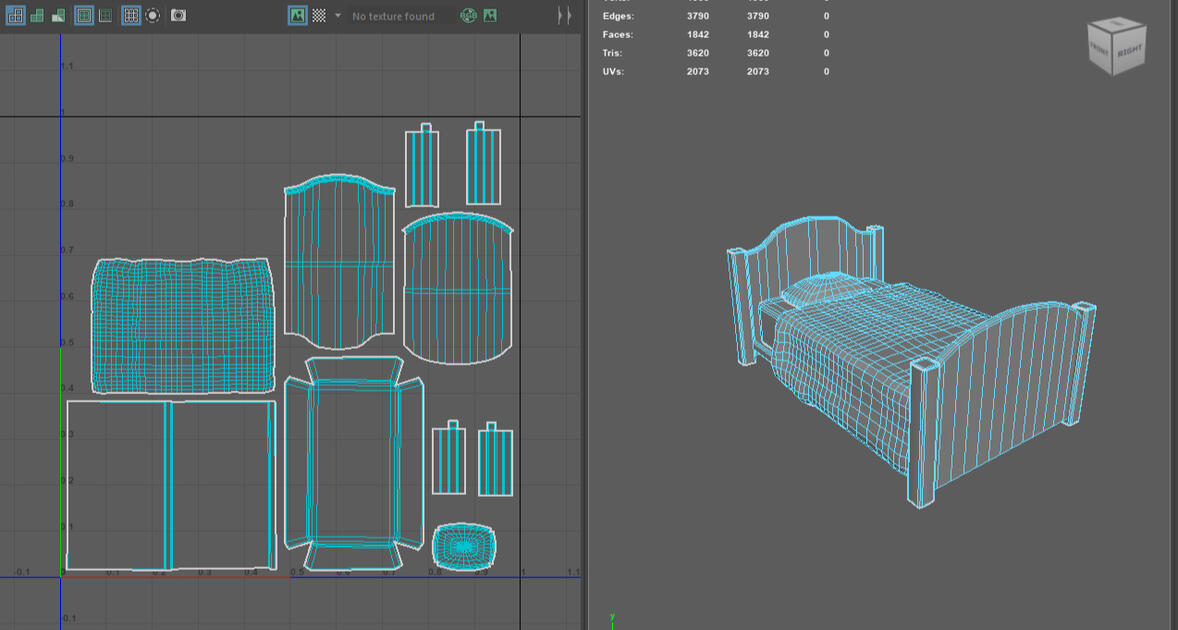Switch to shaded UV shell display

(x=37, y=16)
